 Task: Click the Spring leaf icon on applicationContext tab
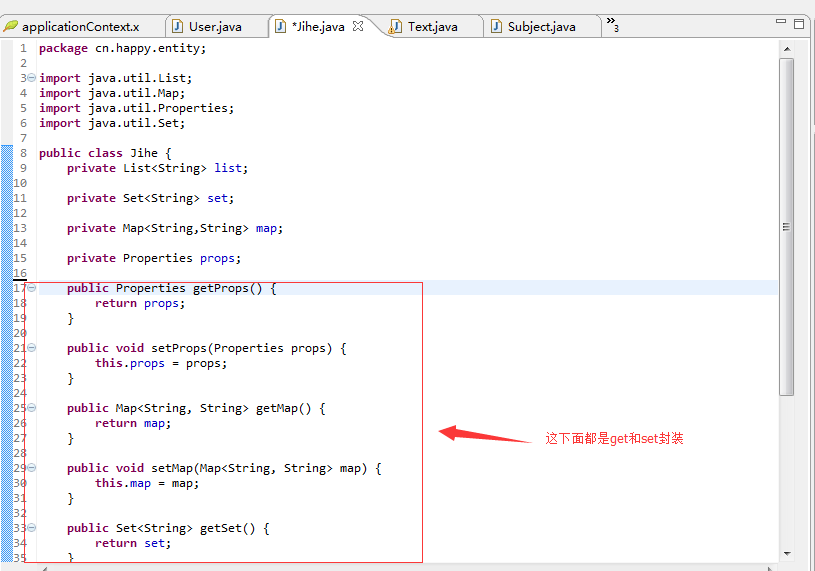tap(10, 25)
